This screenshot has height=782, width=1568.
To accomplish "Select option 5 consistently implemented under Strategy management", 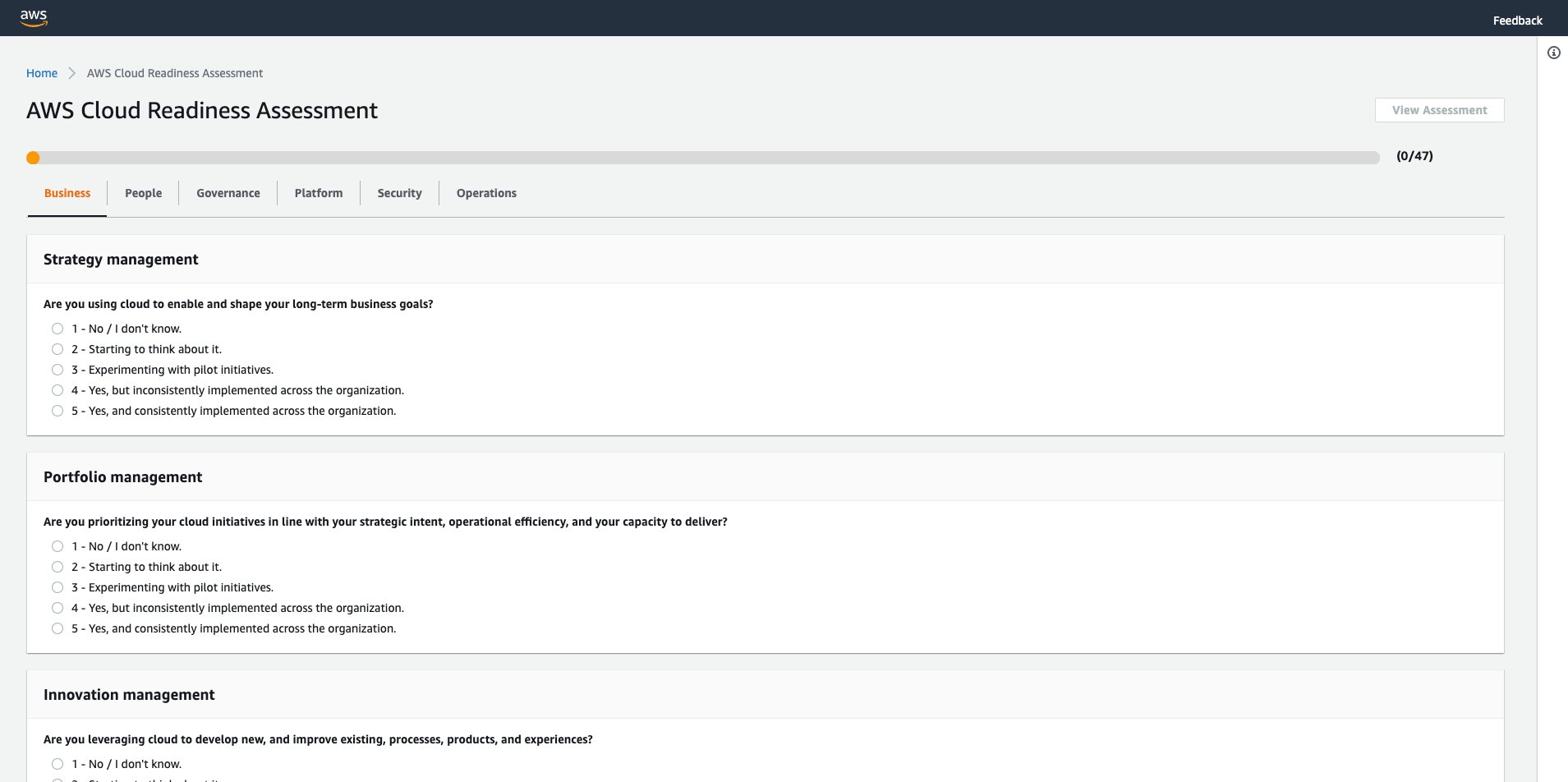I will [57, 411].
